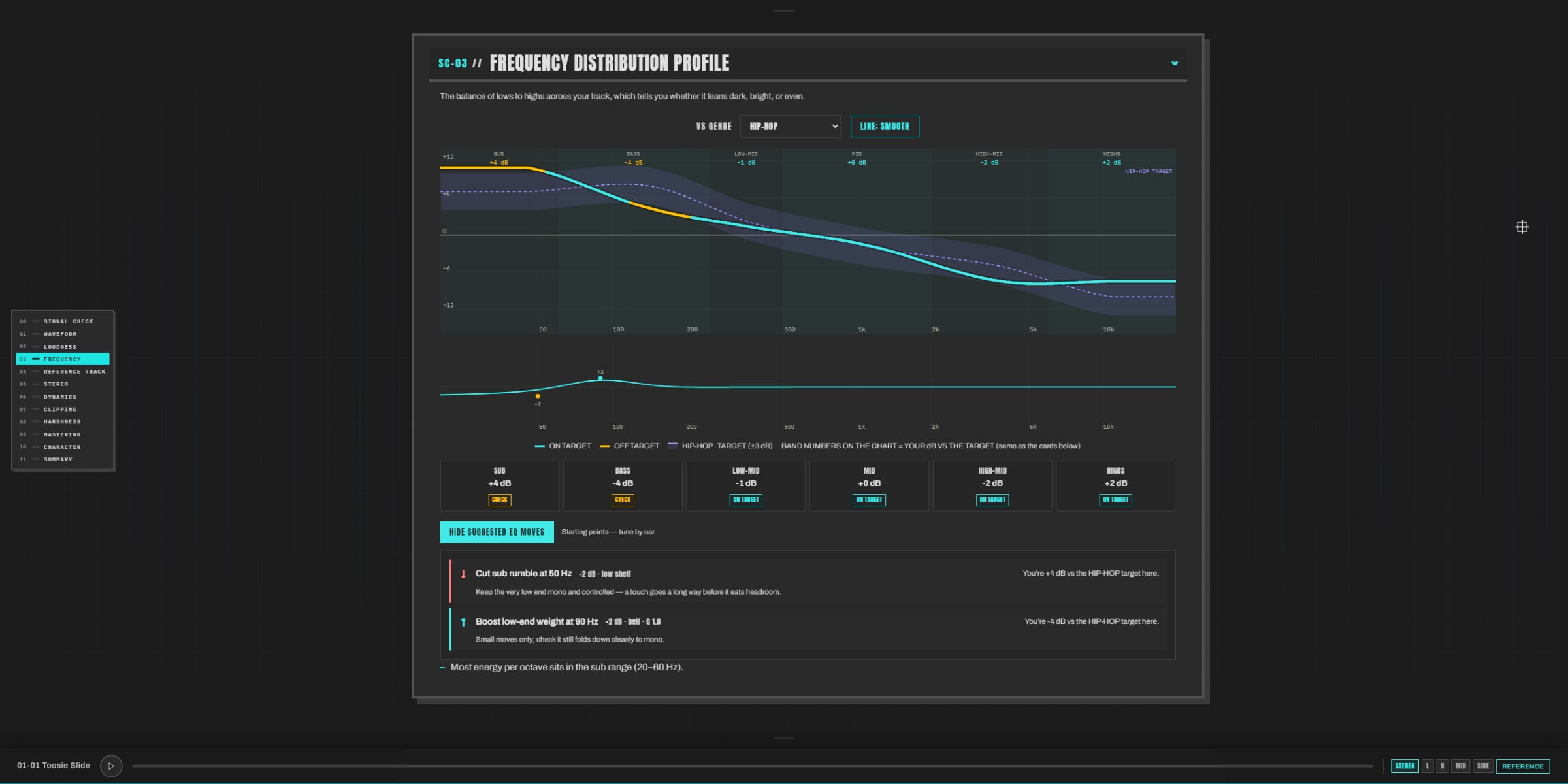Viewport: 1568px width, 784px height.
Task: Go to Loudness section
Action: click(x=63, y=346)
